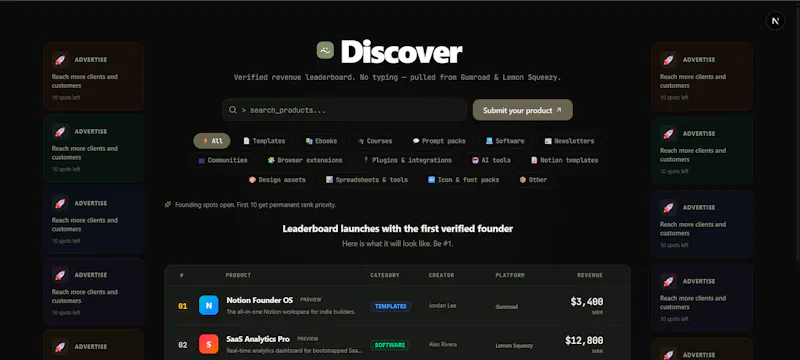Click the TEMPLATES category badge
The height and width of the screenshot is (360, 800).
pos(391,306)
